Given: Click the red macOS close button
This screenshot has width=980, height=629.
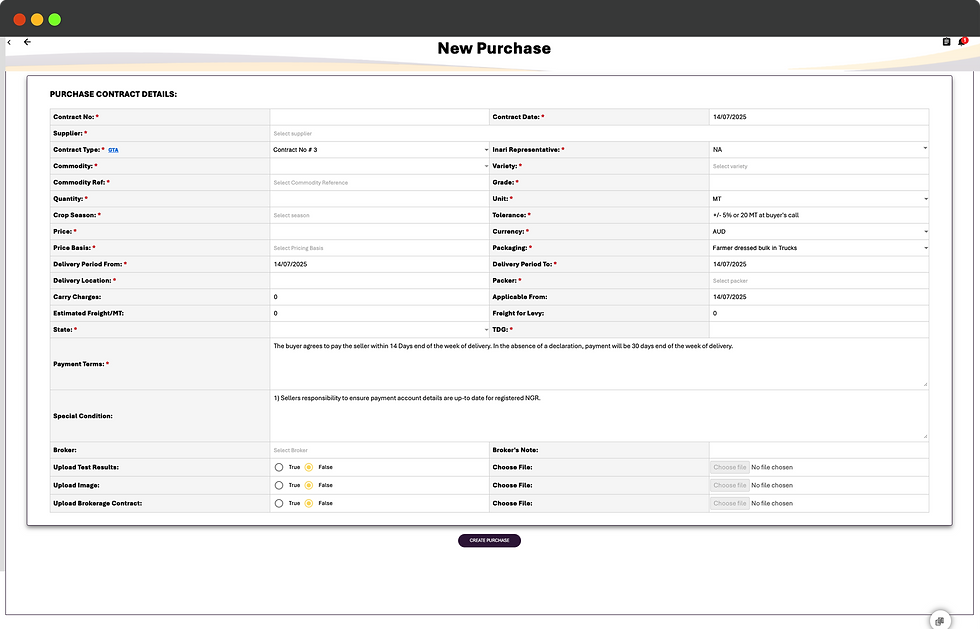Looking at the screenshot, I should (20, 19).
